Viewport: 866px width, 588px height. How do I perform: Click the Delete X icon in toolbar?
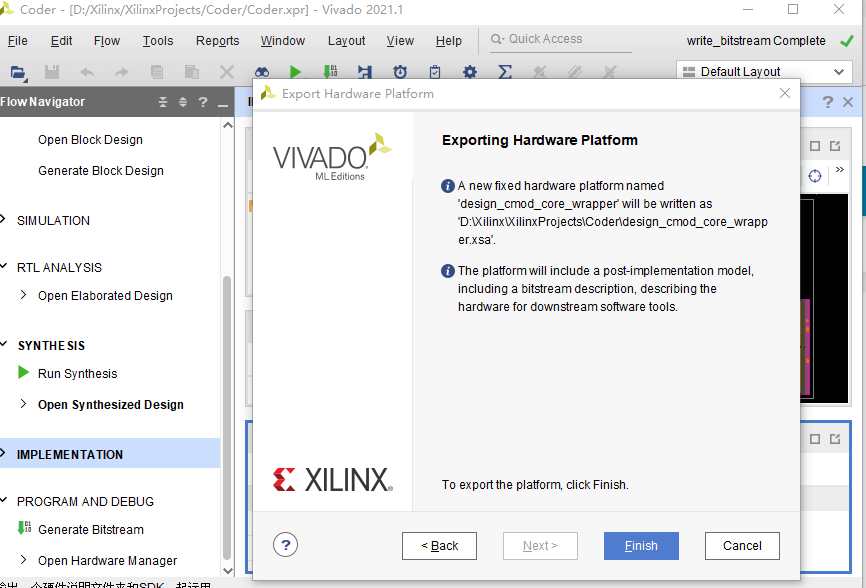(226, 72)
